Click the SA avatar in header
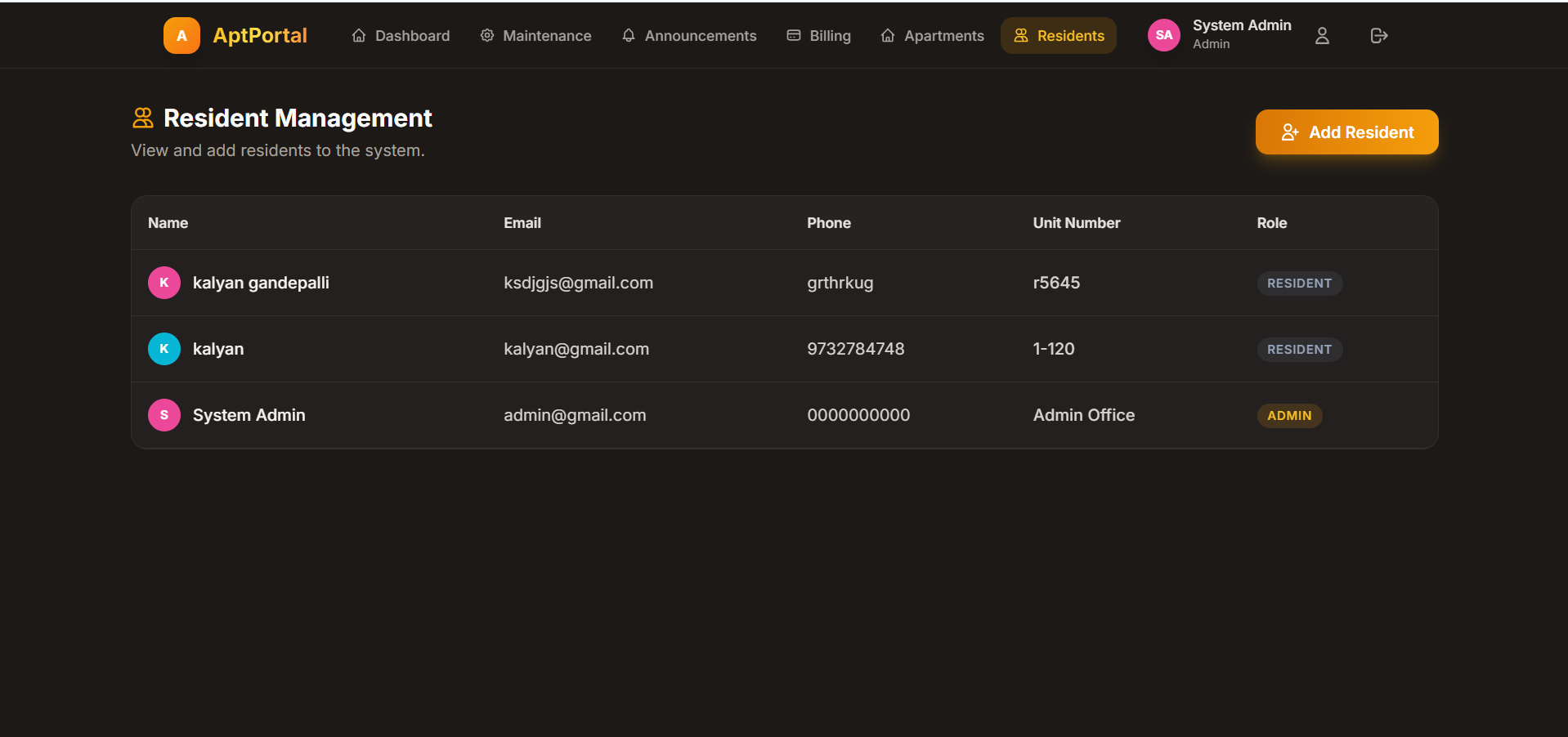 (1164, 35)
